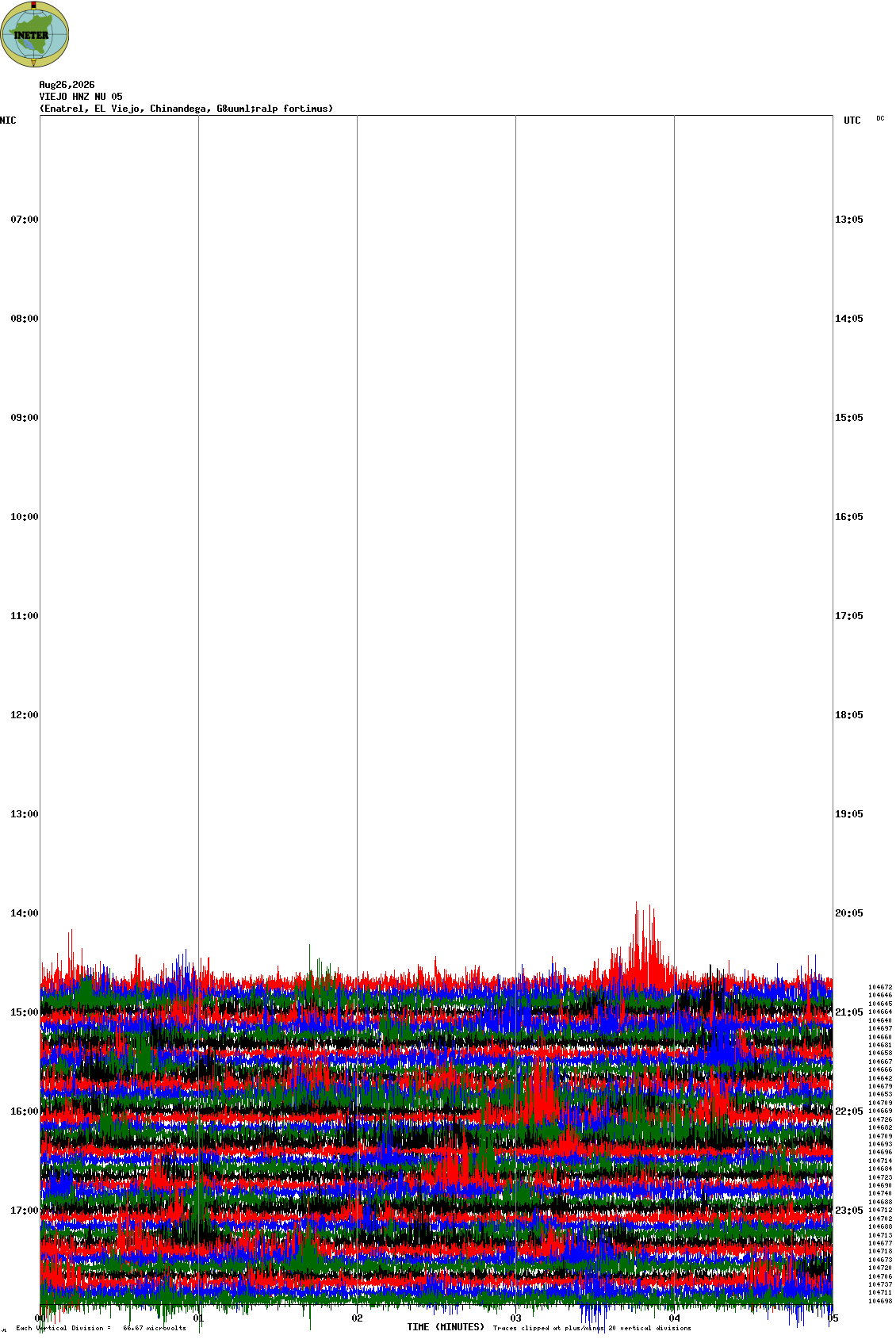The image size is (896, 1339).
Task: Click the Each Vertical Division scale text
Action: [101, 1328]
